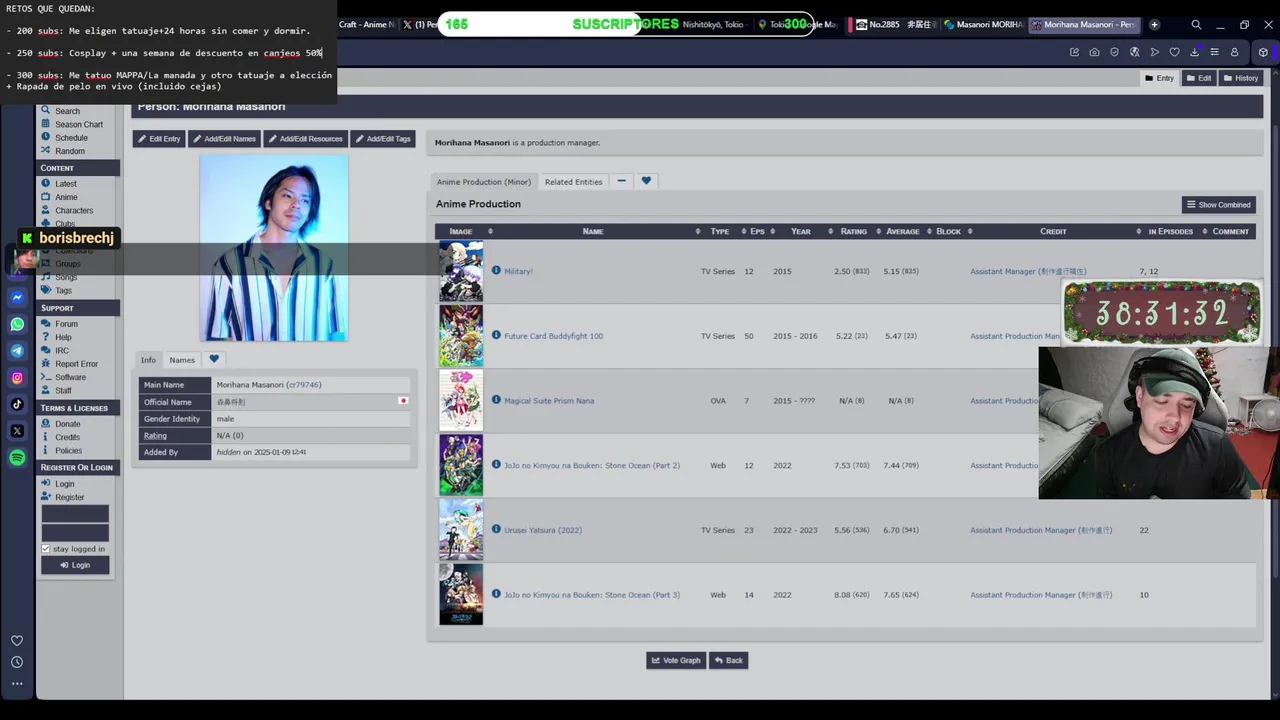Open X (Twitter) in the browser sidebar
Image resolution: width=1280 pixels, height=720 pixels.
tap(17, 431)
